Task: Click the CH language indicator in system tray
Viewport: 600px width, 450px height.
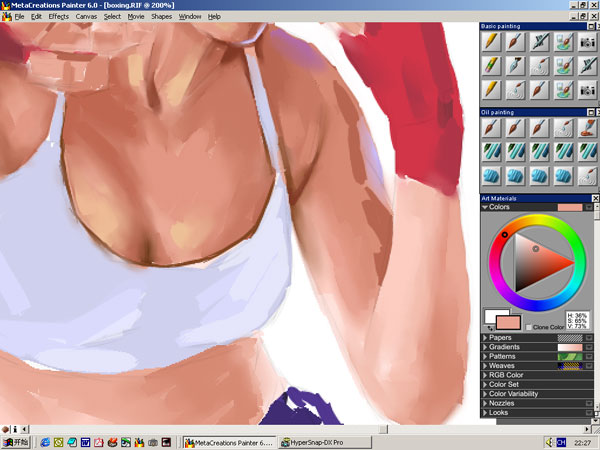Action: pyautogui.click(x=561, y=442)
